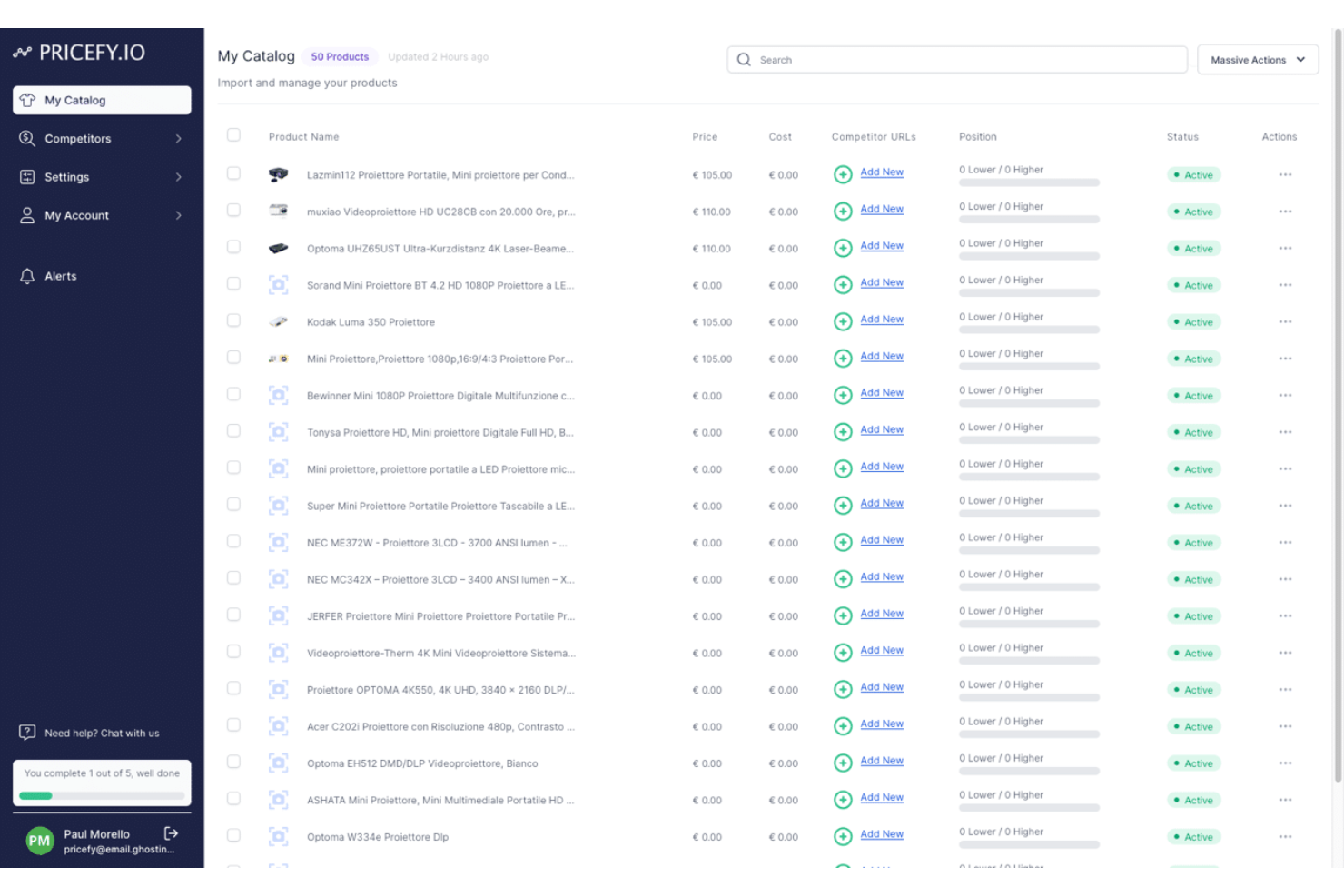
Task: Click the onboarding progress bar
Action: click(101, 795)
